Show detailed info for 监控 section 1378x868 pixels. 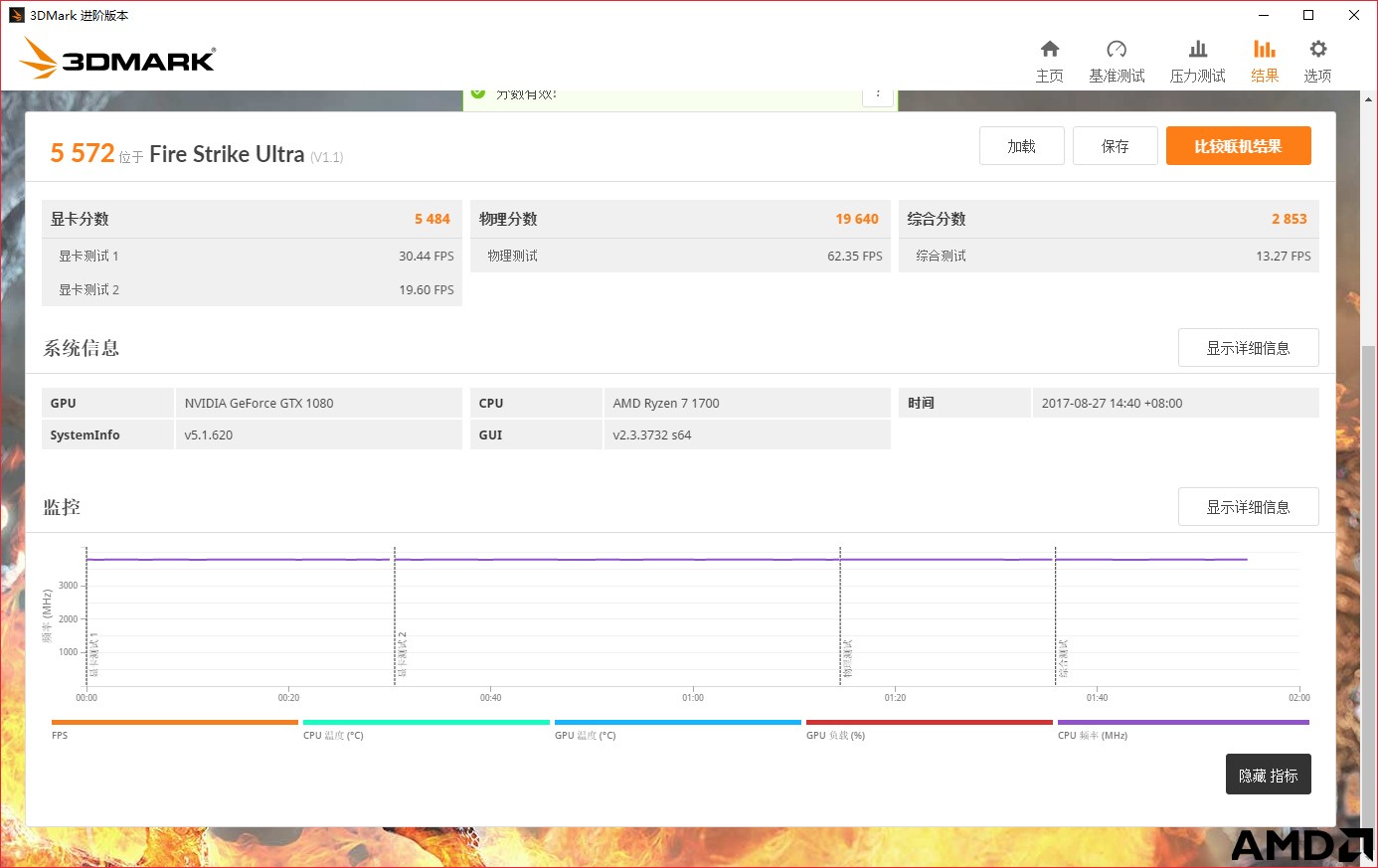1249,507
